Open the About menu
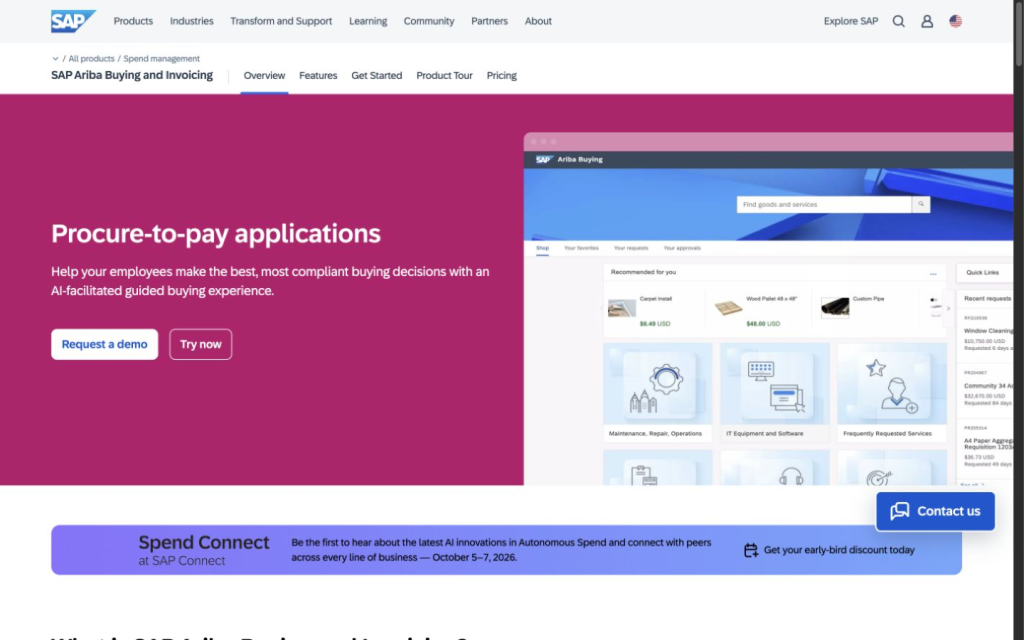Viewport: 1024px width, 640px height. (538, 21)
